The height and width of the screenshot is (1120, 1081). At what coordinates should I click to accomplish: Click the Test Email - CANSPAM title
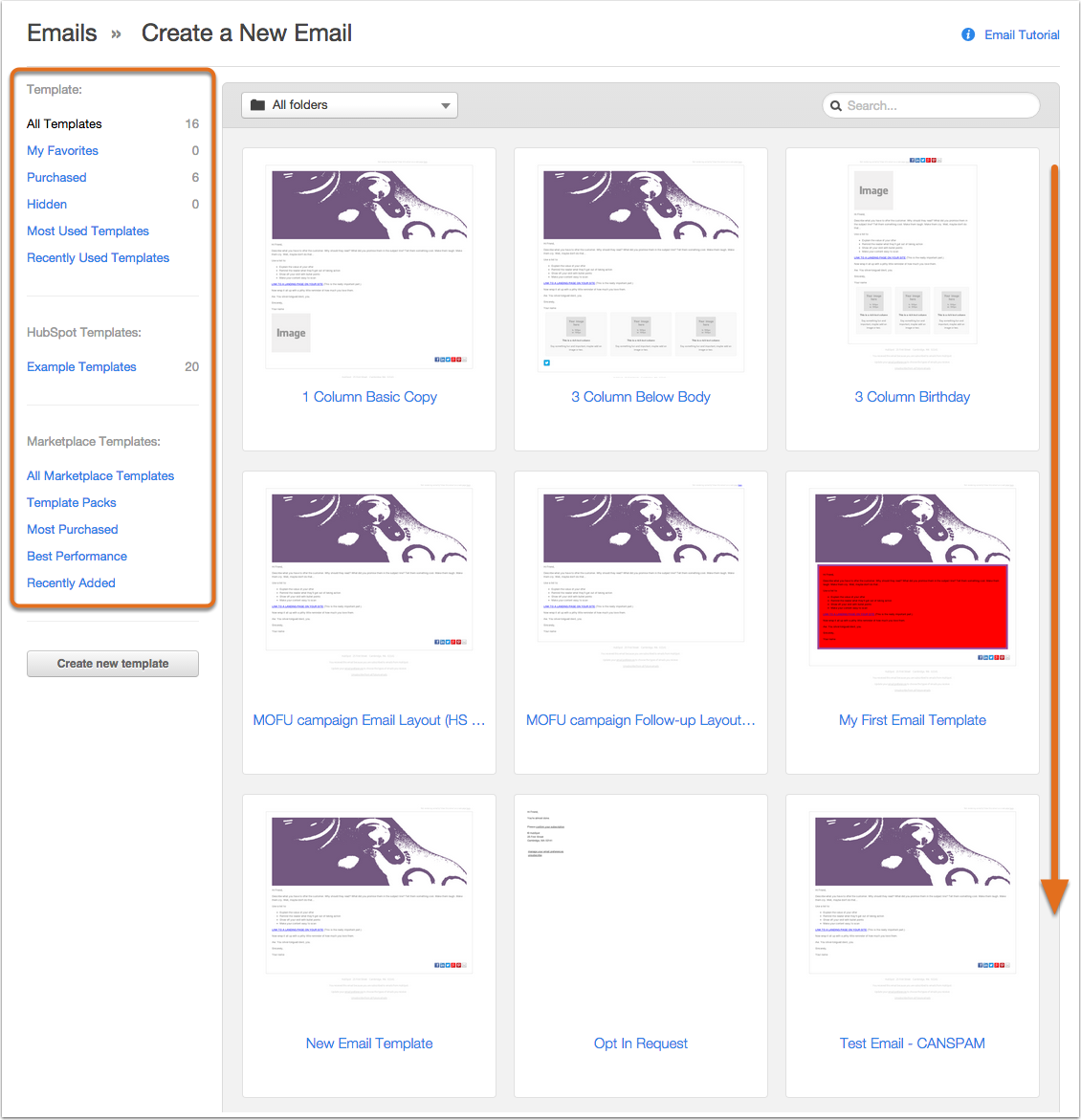913,1043
